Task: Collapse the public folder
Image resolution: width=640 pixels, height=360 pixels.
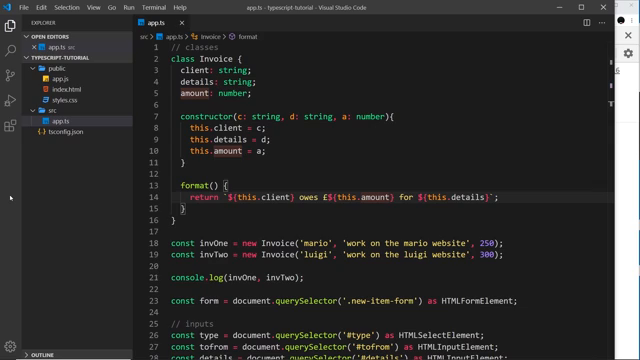Action: point(33,69)
